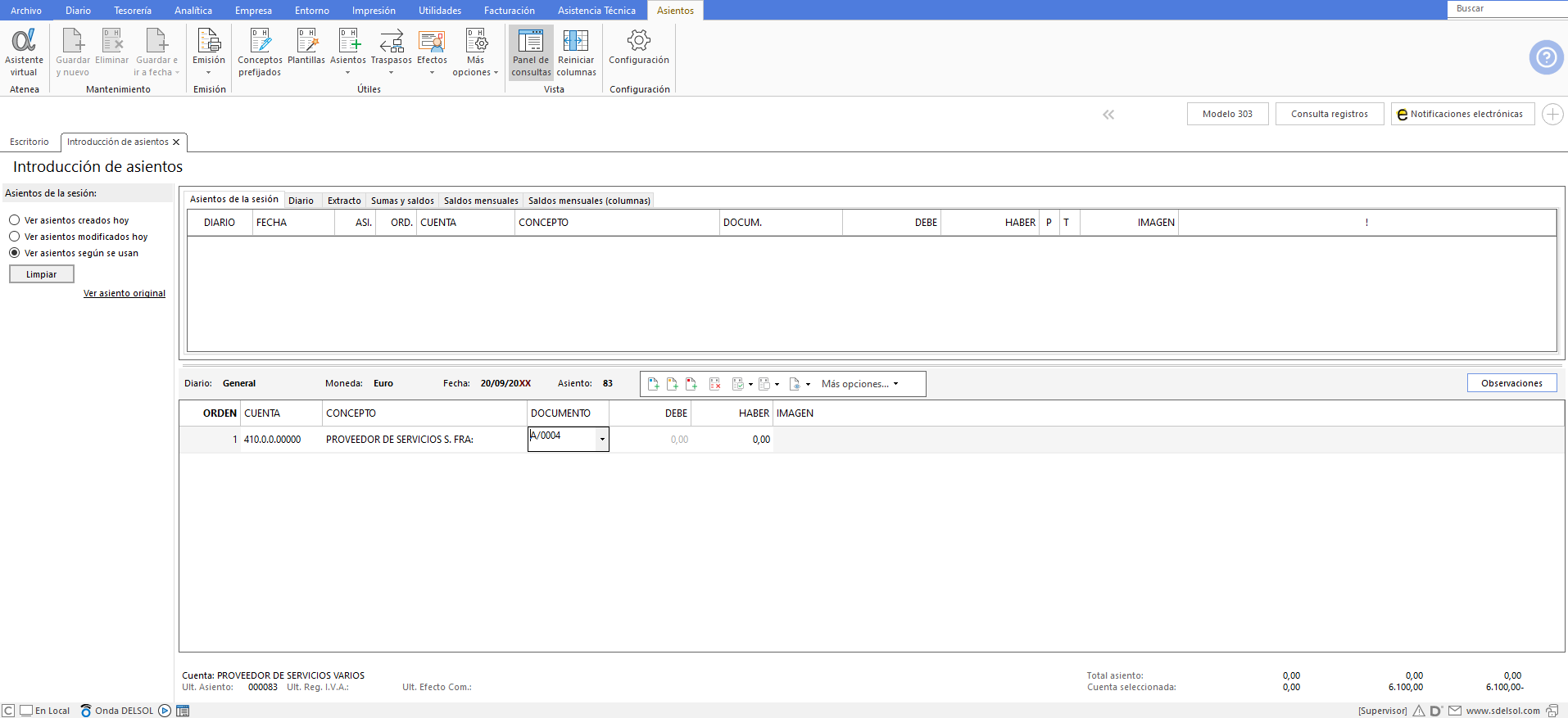Click the Limpiar button
Viewport: 1568px width, 718px height.
coord(42,274)
